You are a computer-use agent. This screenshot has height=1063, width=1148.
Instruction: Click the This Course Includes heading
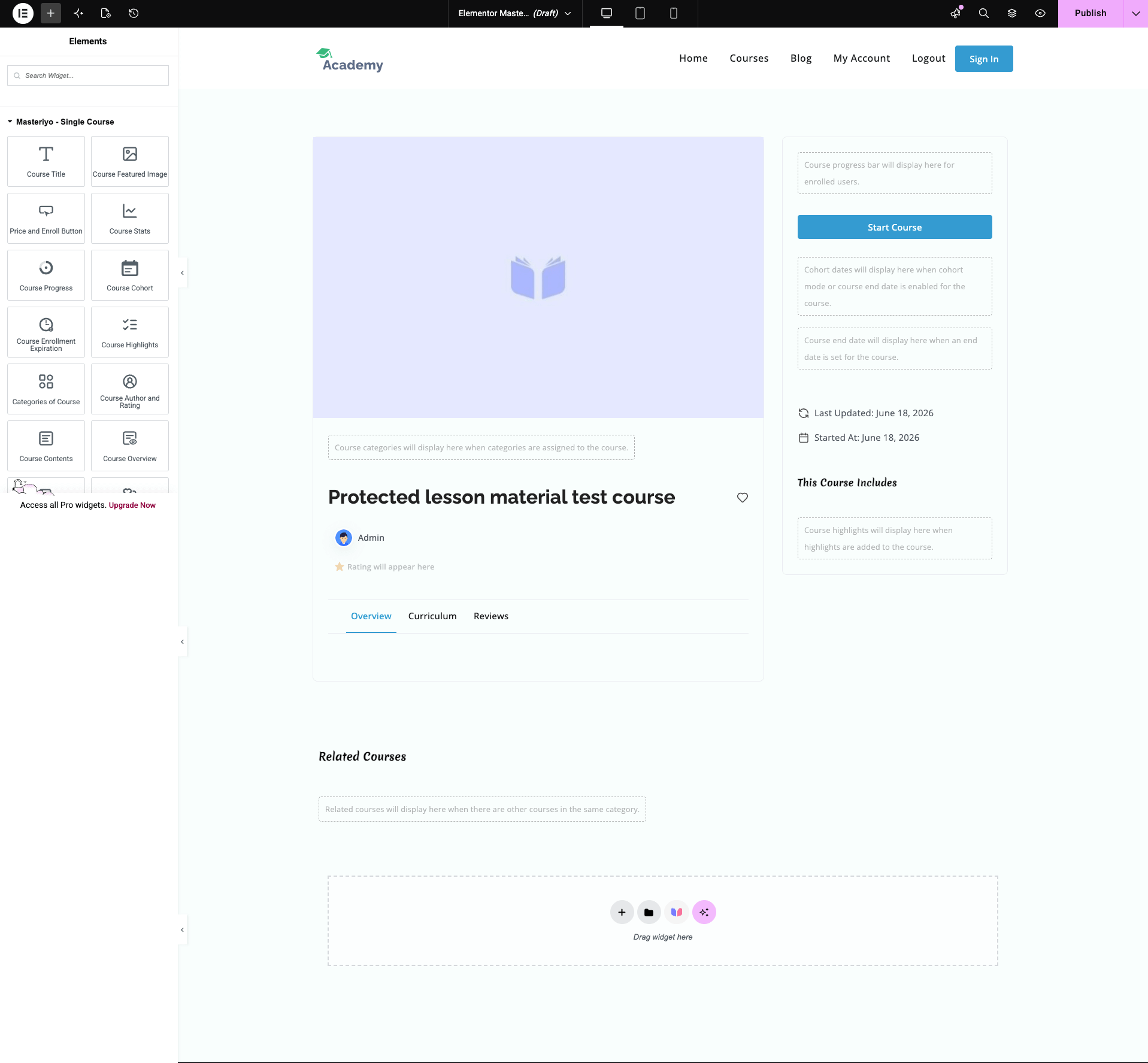point(847,483)
